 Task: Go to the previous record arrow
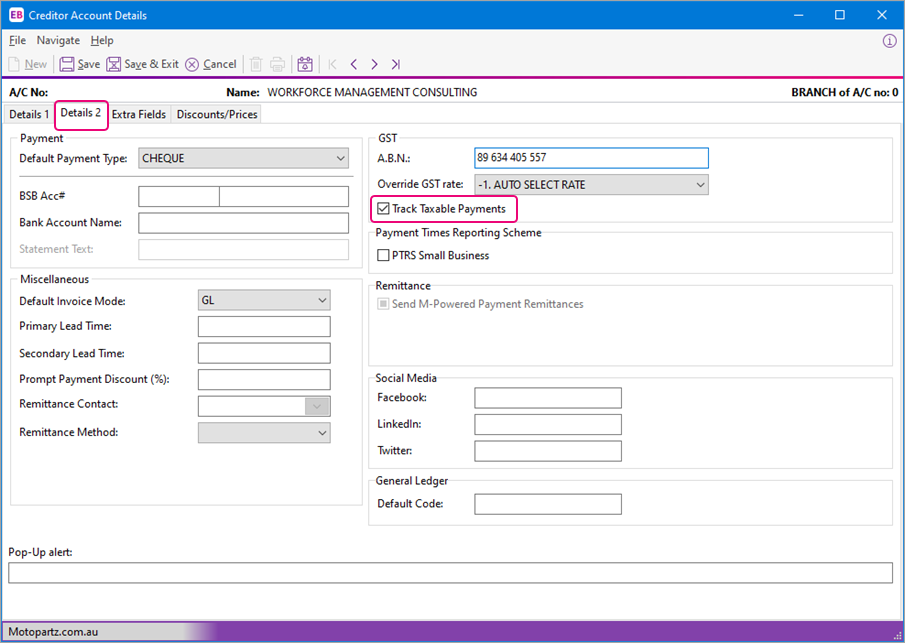pos(353,64)
